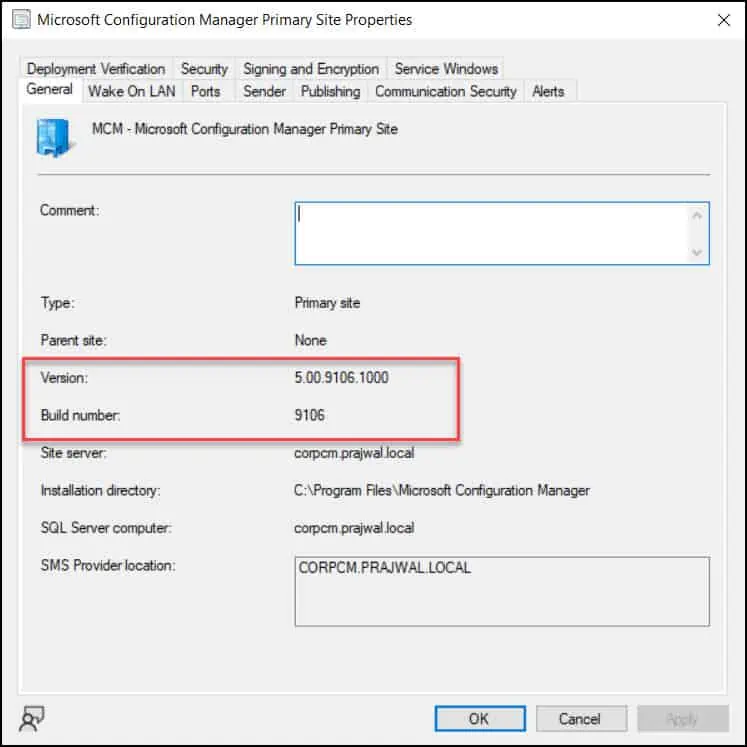Click the Installation directory path text
This screenshot has height=747, width=747.
pos(442,490)
